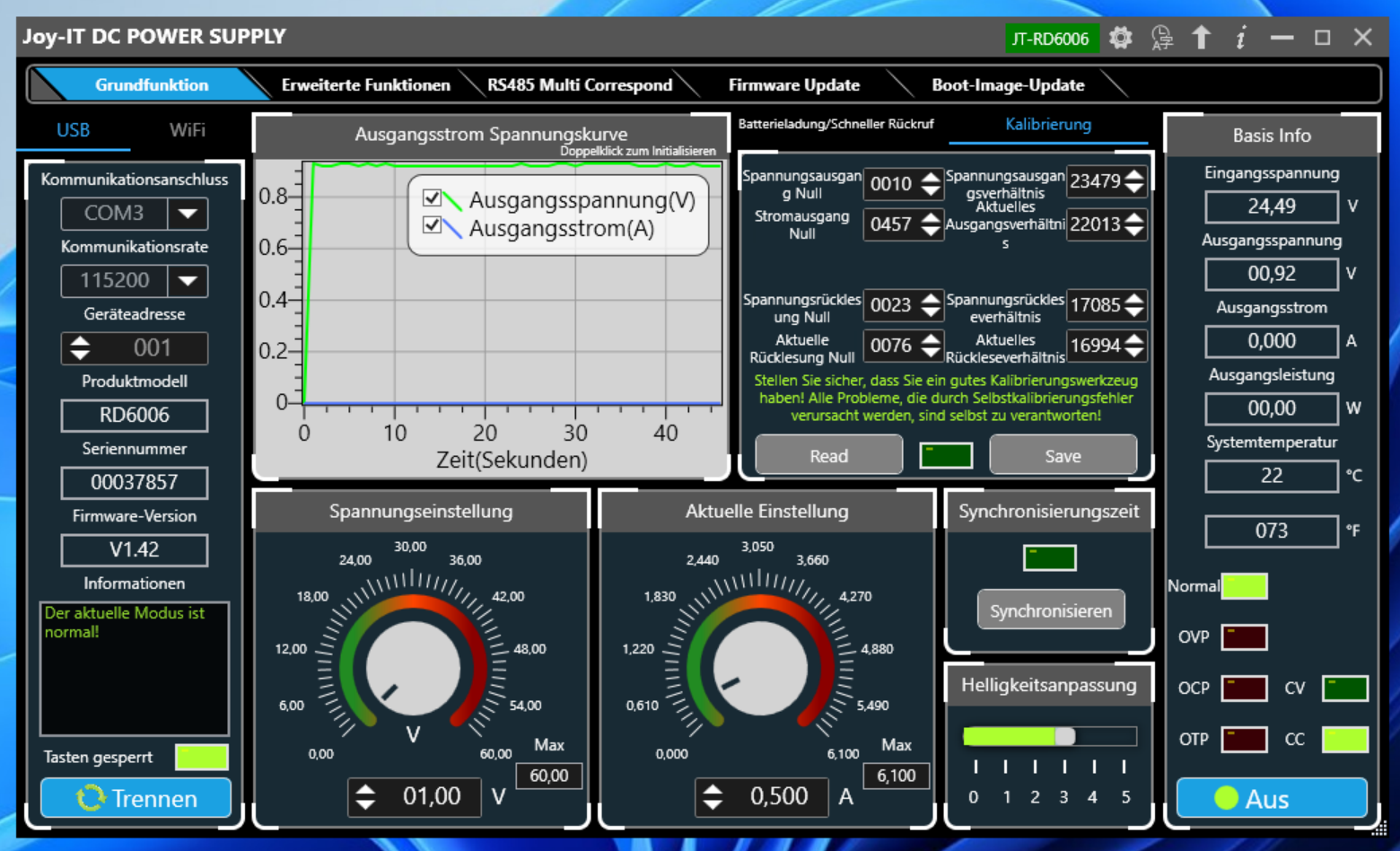Open the info 'i' icon

[x=1241, y=38]
